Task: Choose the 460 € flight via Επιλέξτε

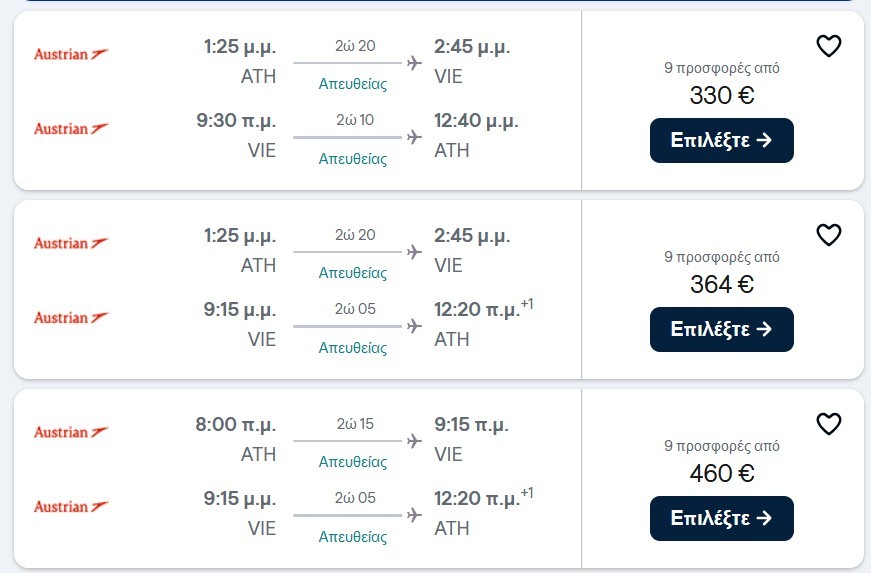Action: (x=722, y=517)
